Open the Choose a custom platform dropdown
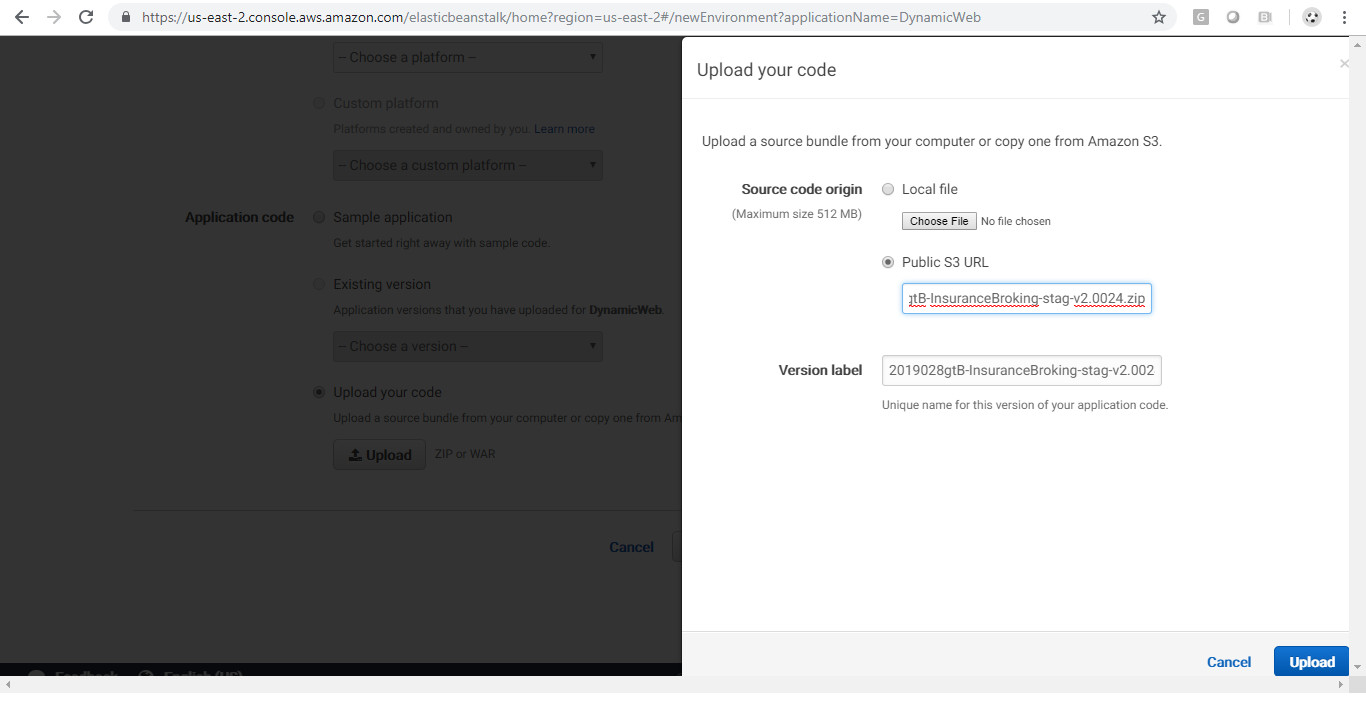 click(467, 165)
